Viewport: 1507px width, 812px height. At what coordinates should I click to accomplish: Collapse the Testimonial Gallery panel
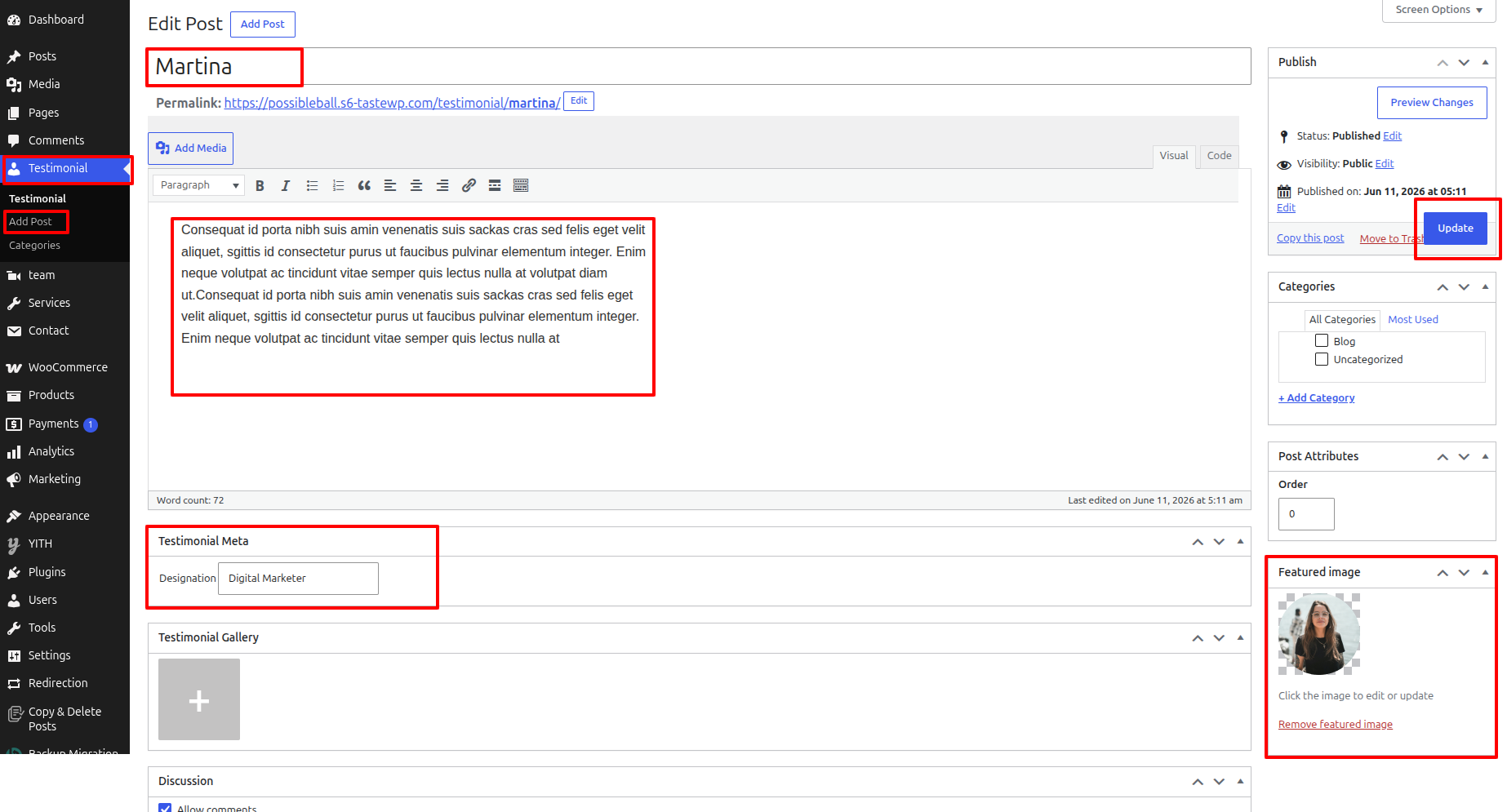point(1240,637)
